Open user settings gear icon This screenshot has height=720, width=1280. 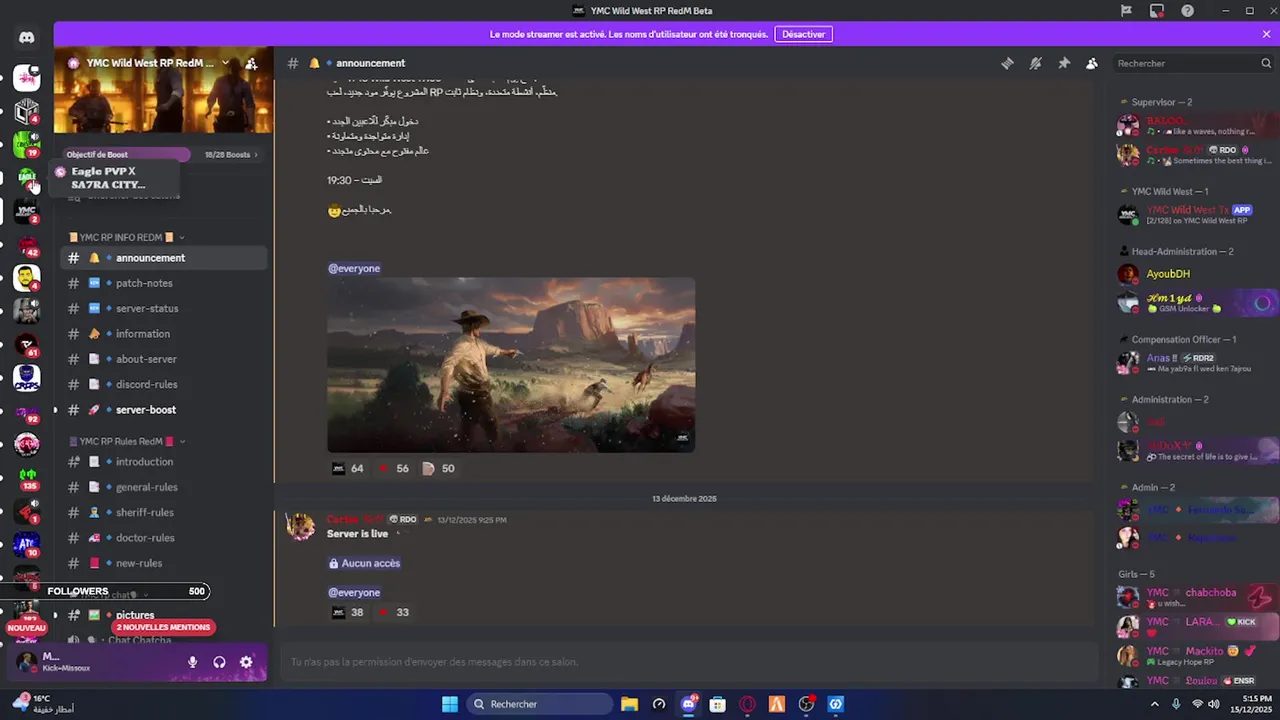(246, 662)
